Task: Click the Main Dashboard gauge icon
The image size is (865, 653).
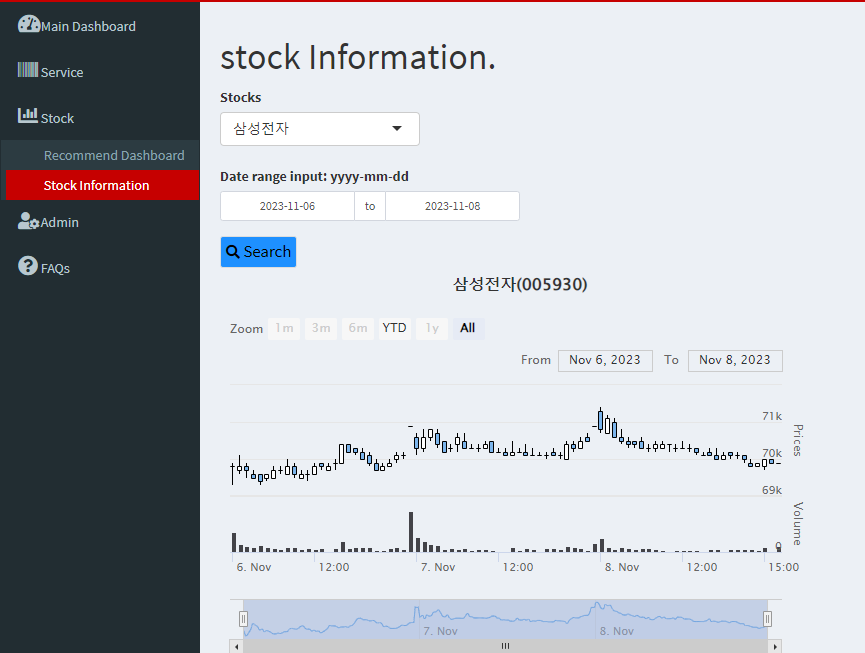Action: tap(29, 24)
